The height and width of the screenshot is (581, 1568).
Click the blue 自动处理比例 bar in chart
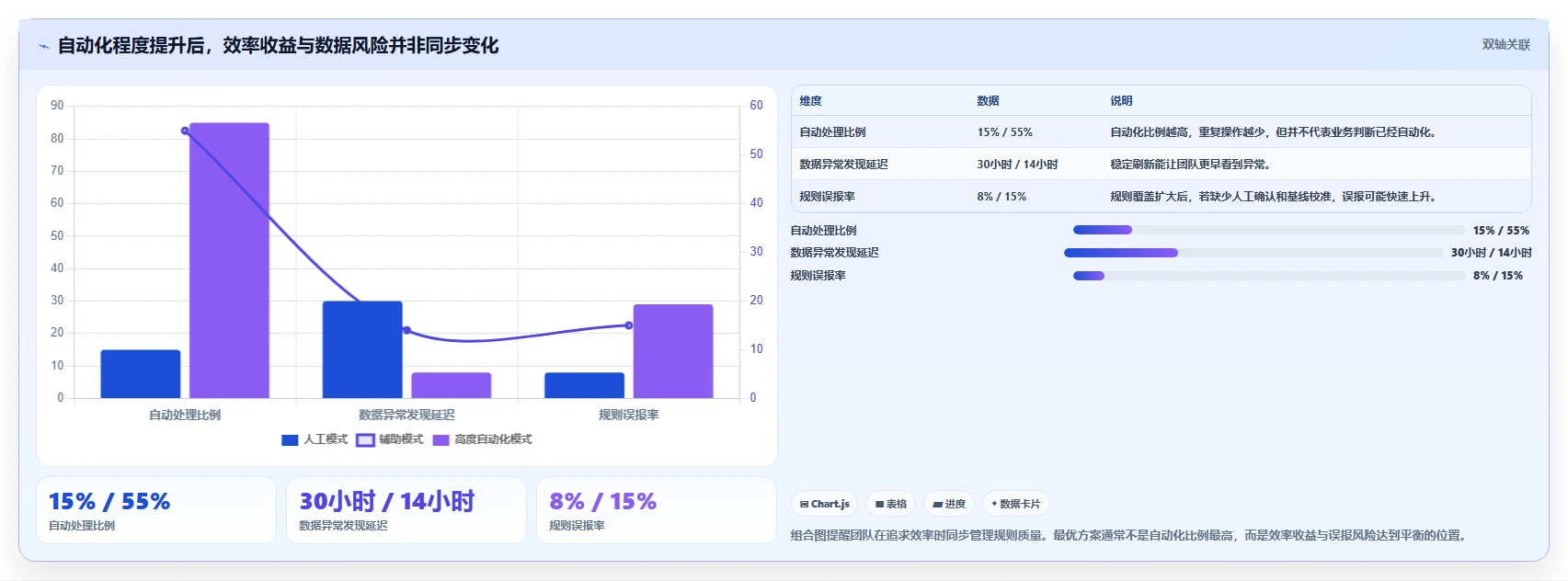(x=141, y=374)
